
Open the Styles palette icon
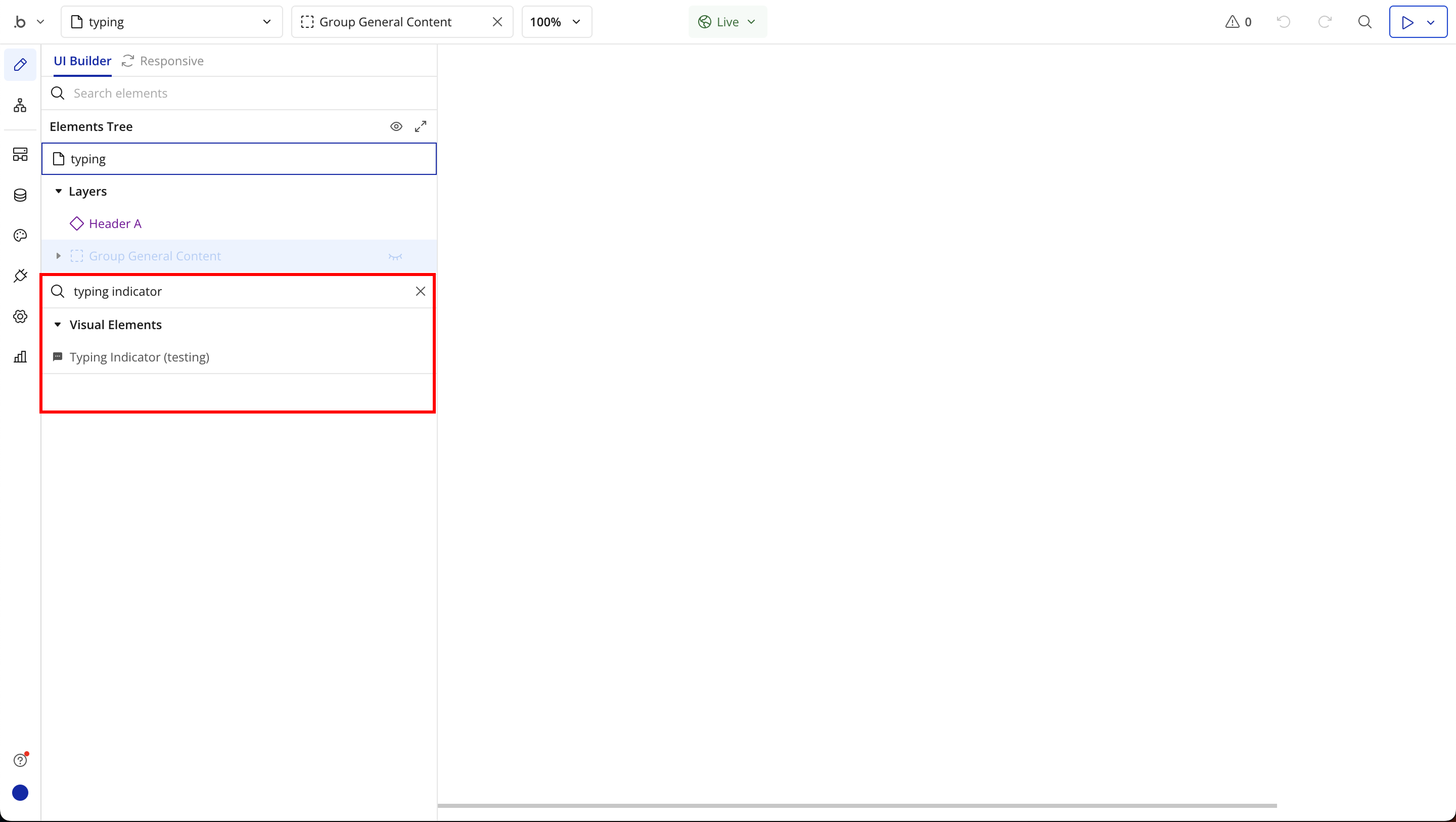20,235
